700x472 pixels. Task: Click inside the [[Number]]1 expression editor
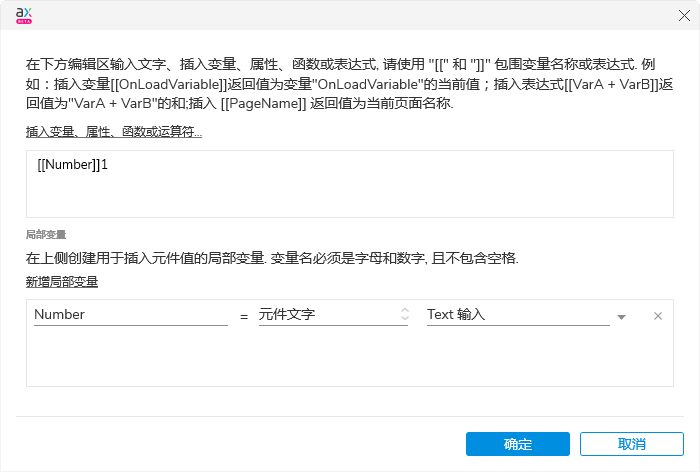pyautogui.click(x=350, y=184)
